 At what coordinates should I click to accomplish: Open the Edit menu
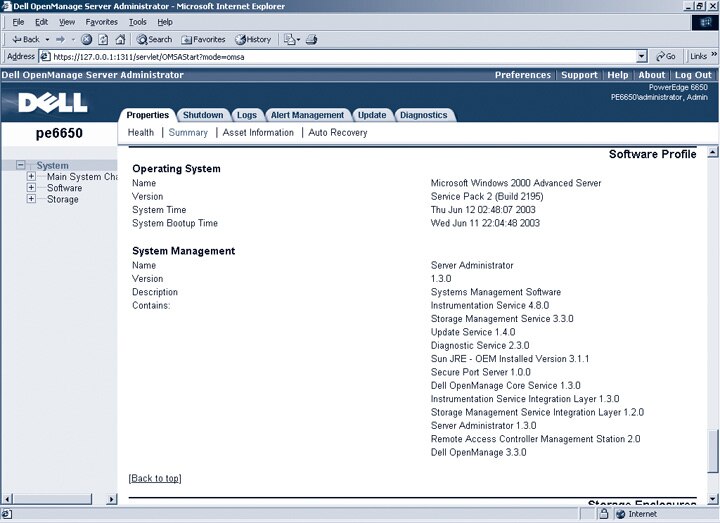tap(41, 22)
